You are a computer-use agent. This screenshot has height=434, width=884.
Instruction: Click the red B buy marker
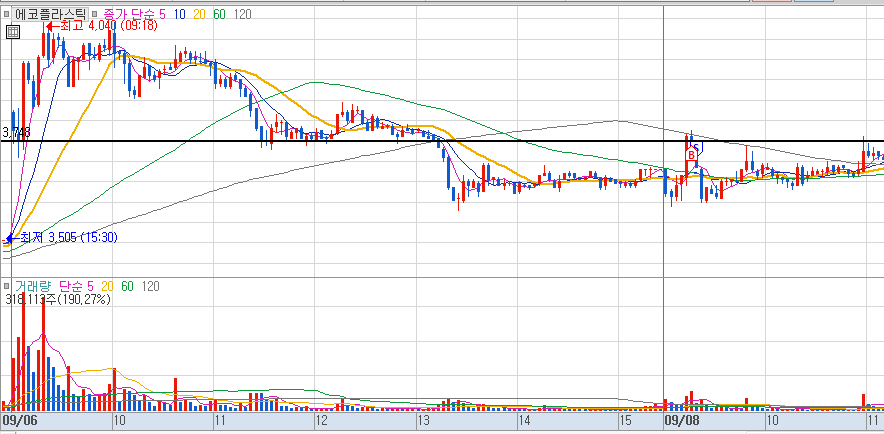691,154
